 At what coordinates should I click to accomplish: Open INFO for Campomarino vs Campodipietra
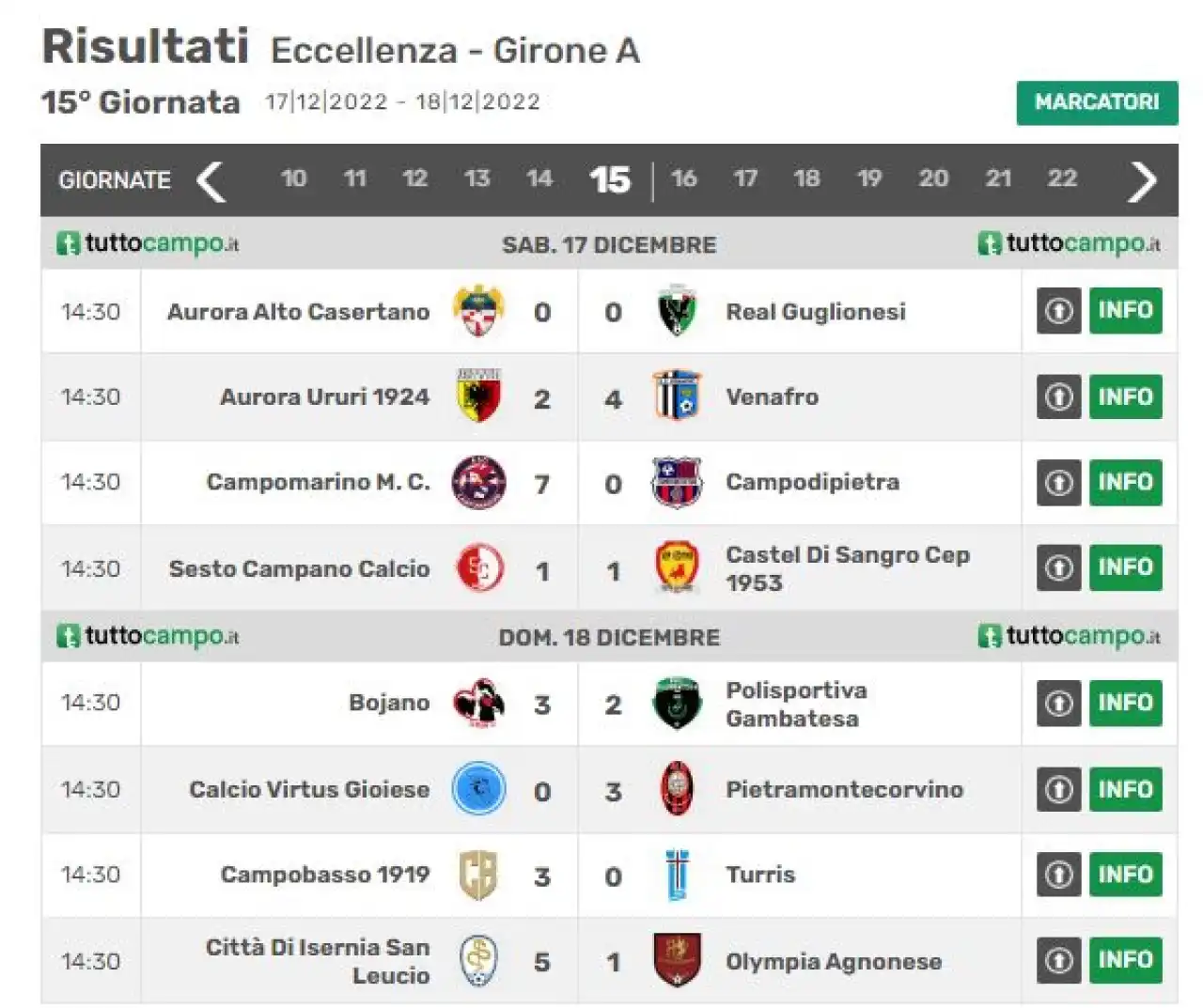tap(1126, 482)
